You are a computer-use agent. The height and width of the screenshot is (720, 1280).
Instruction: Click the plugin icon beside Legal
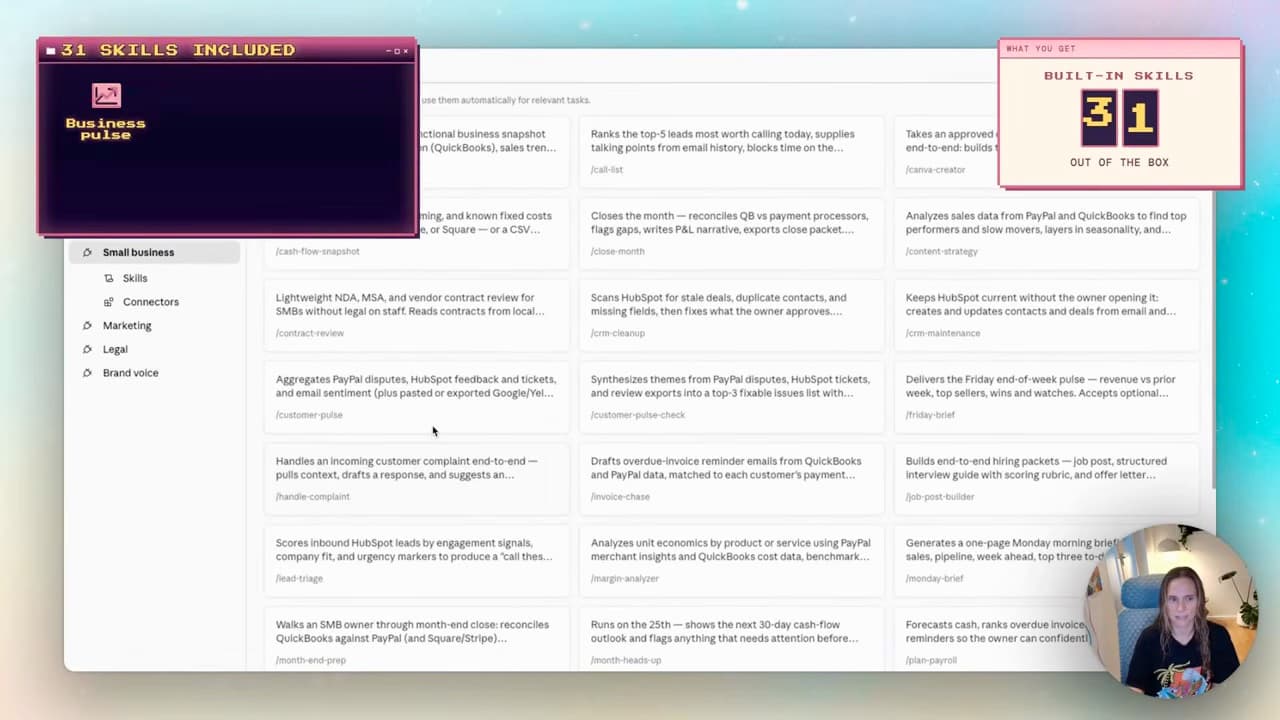pyautogui.click(x=87, y=349)
